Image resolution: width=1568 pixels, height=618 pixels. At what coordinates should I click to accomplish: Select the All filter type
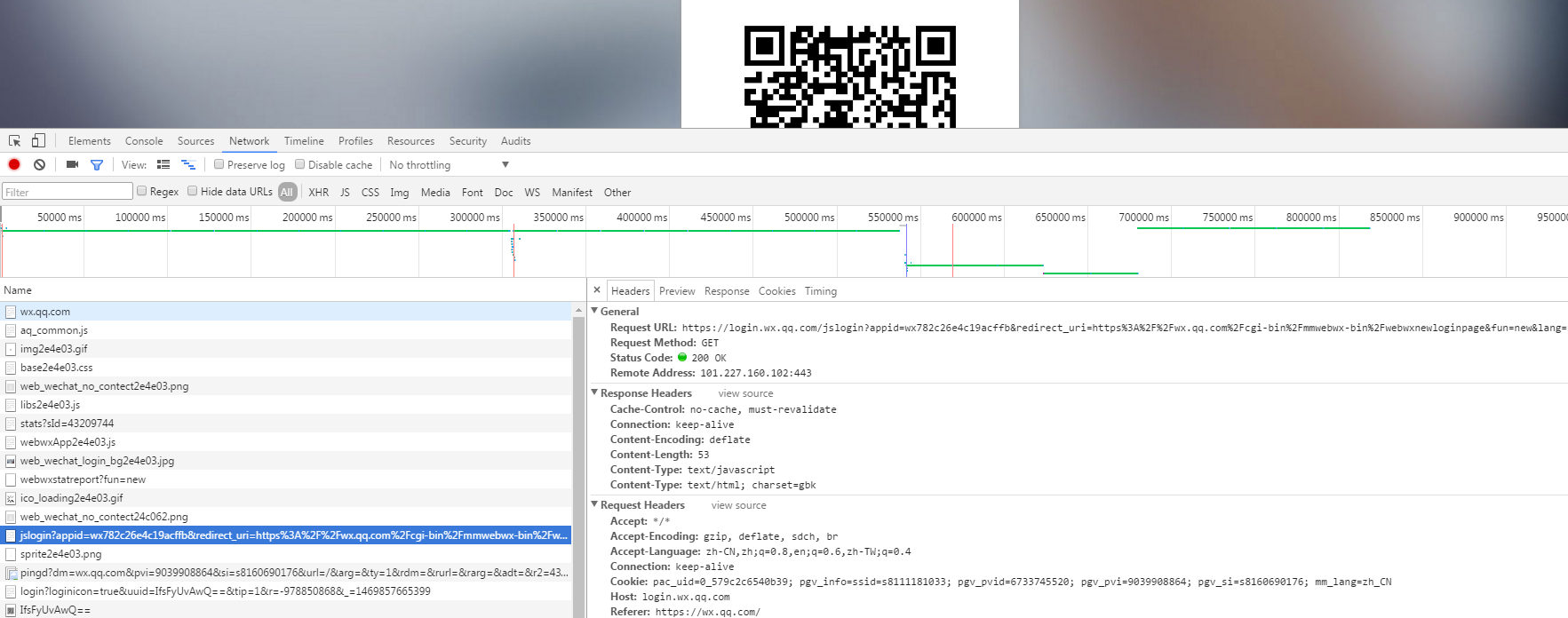(287, 192)
